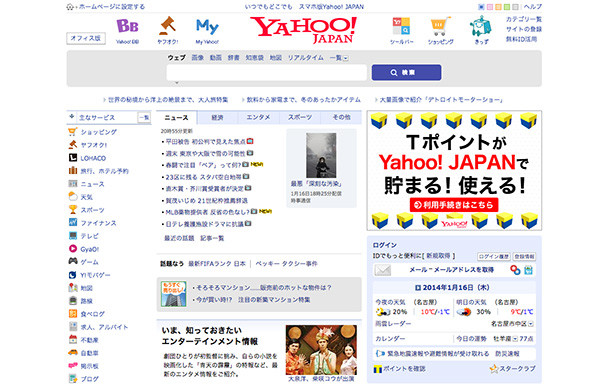Click the 登録情報 button

point(524,256)
